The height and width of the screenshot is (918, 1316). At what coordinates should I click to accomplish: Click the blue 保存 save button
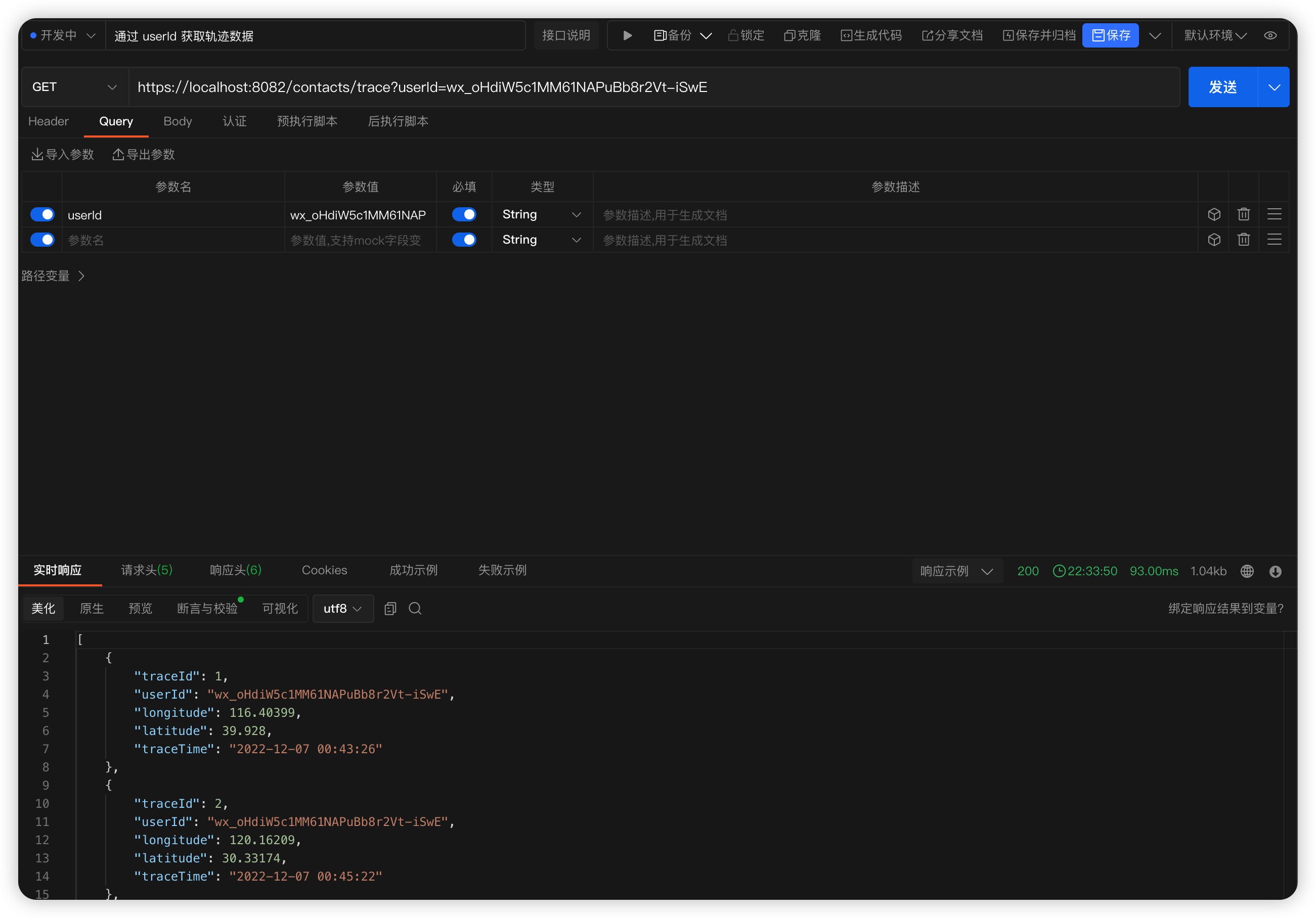[1110, 35]
